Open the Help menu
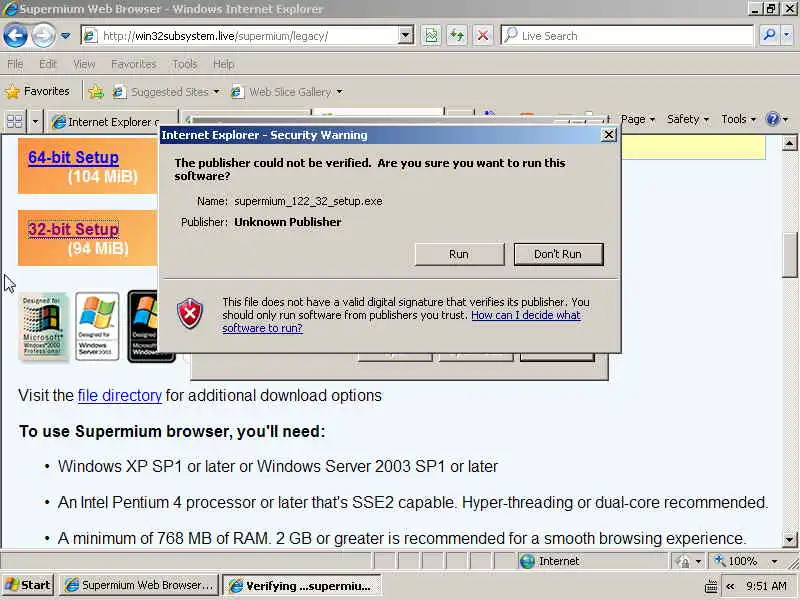The height and width of the screenshot is (600, 800). [223, 64]
